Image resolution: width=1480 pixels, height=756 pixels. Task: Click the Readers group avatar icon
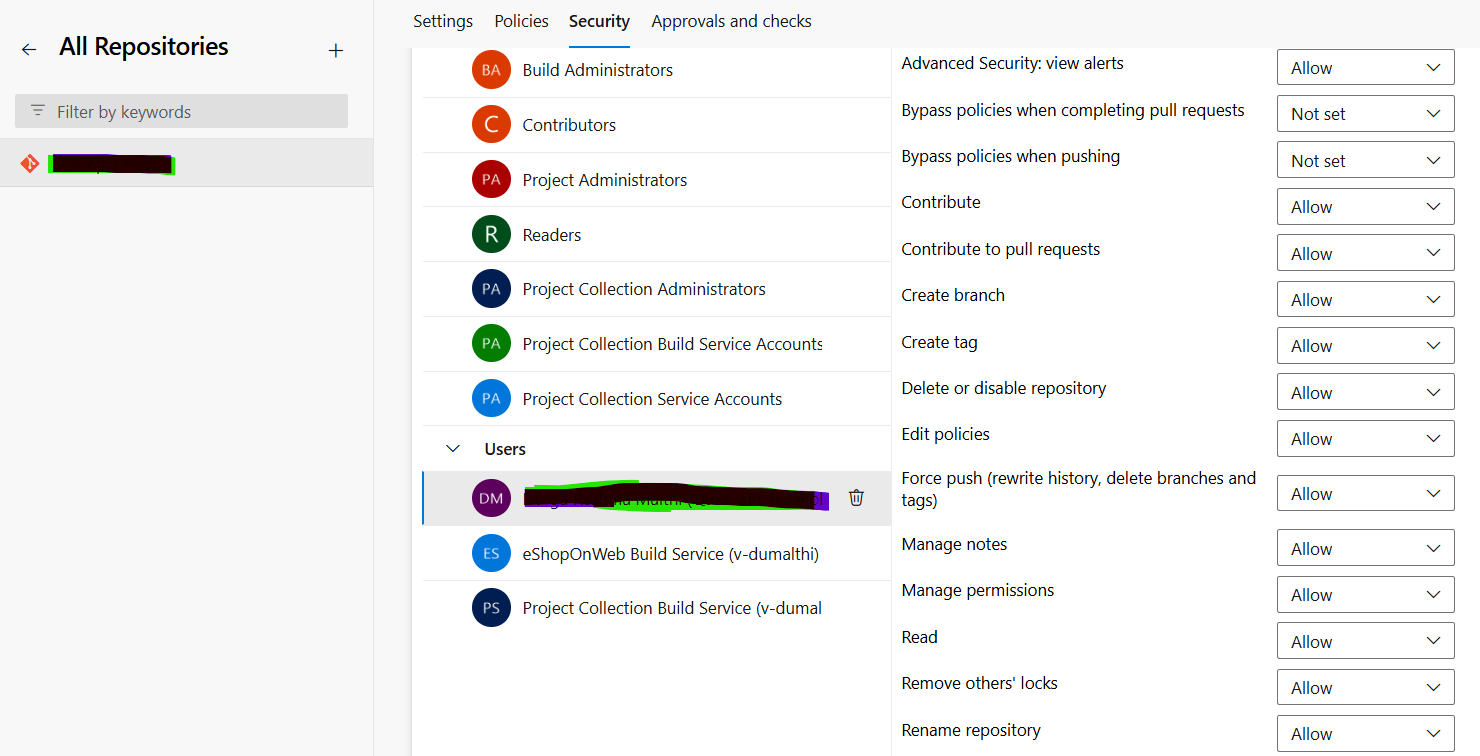pyautogui.click(x=491, y=234)
